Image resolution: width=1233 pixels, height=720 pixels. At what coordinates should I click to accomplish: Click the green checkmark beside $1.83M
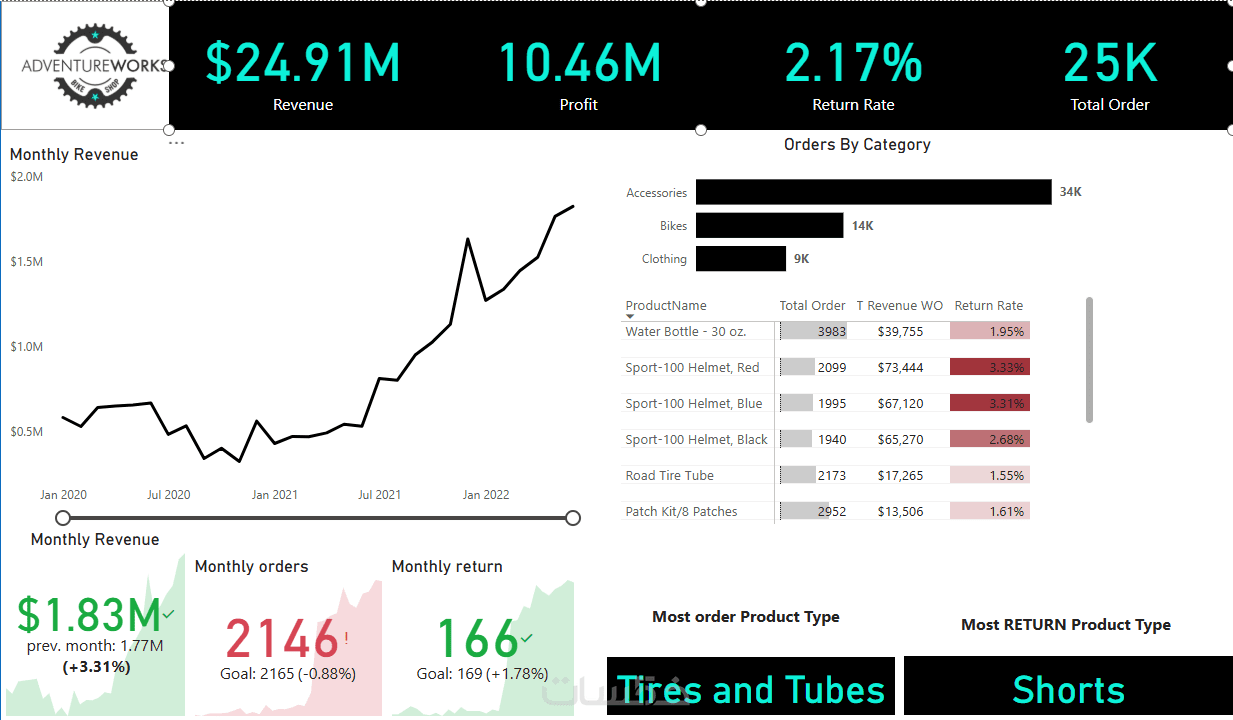click(168, 613)
